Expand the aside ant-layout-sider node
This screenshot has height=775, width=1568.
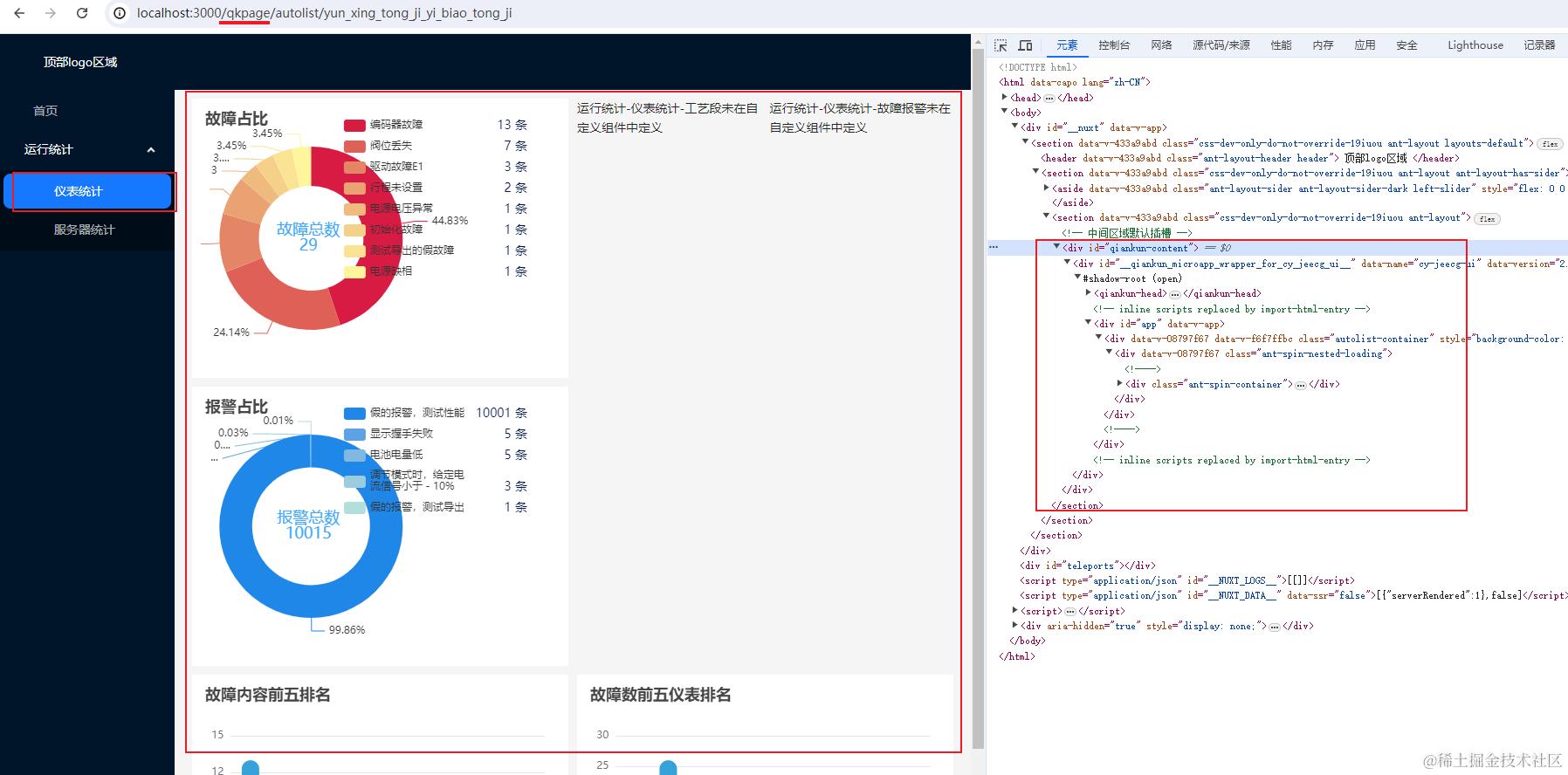point(1047,189)
